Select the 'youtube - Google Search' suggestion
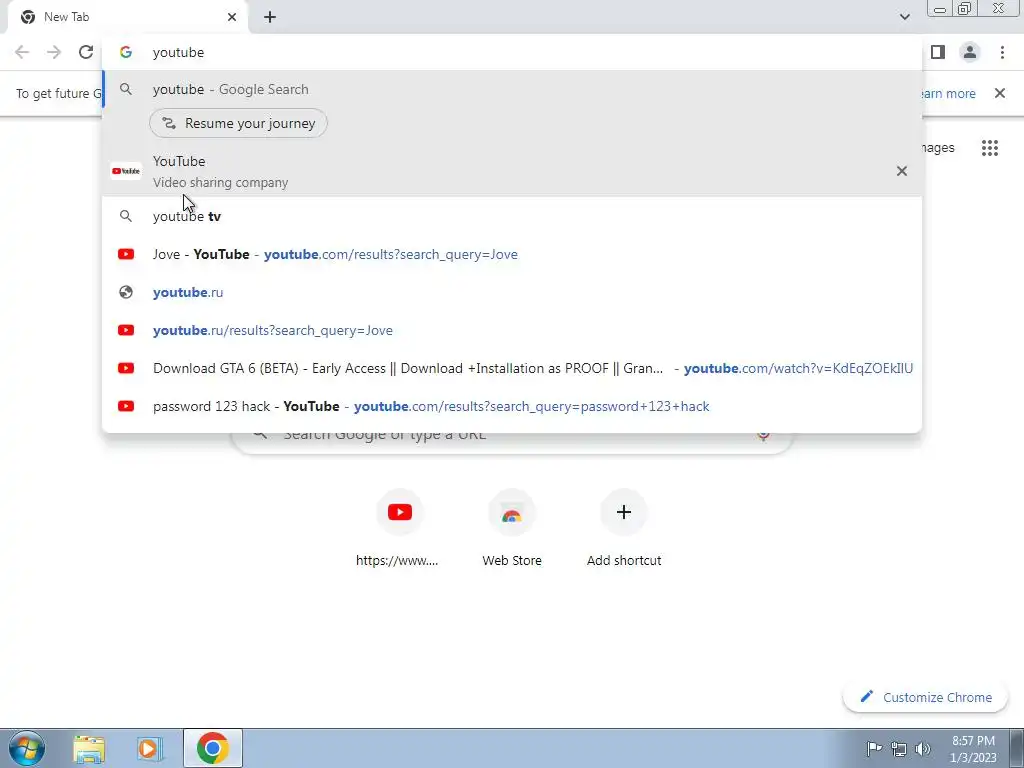The image size is (1024, 768). click(x=512, y=89)
